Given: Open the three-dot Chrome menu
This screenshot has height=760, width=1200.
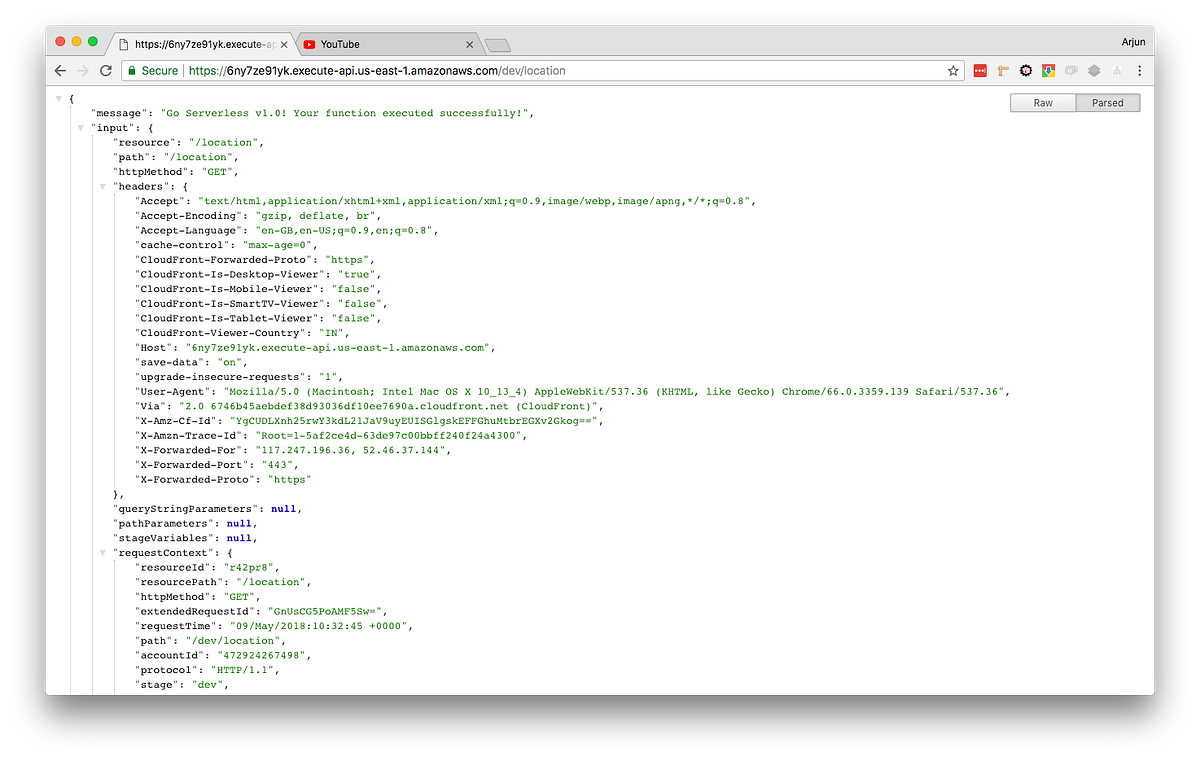Looking at the screenshot, I should (1140, 70).
